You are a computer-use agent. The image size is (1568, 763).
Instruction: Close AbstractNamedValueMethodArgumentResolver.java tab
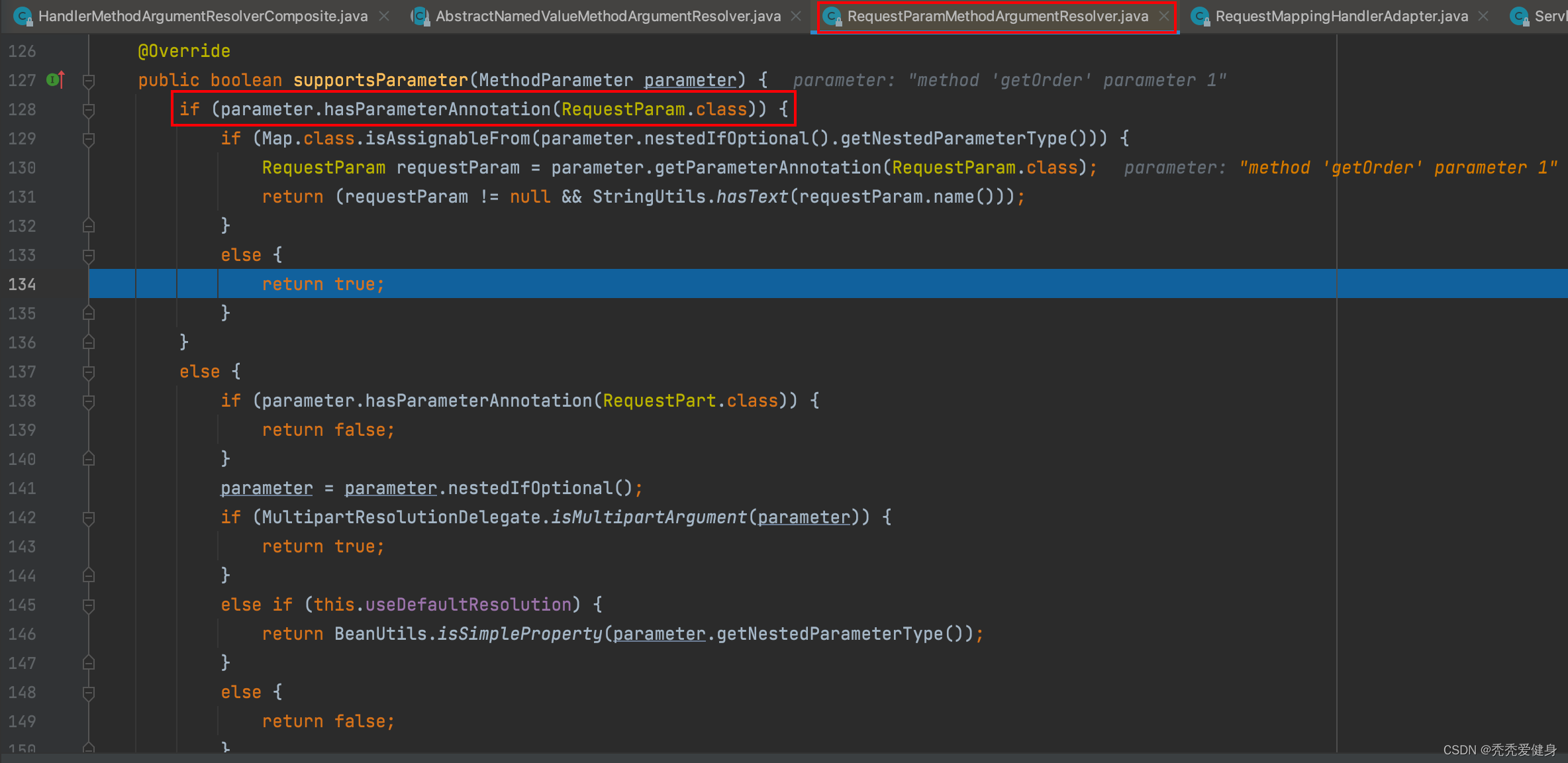point(796,16)
